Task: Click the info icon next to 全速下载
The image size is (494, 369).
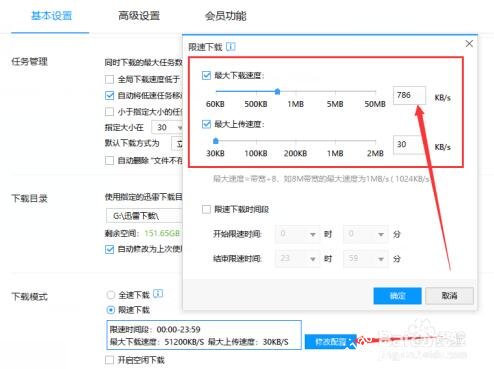Action: 158,293
